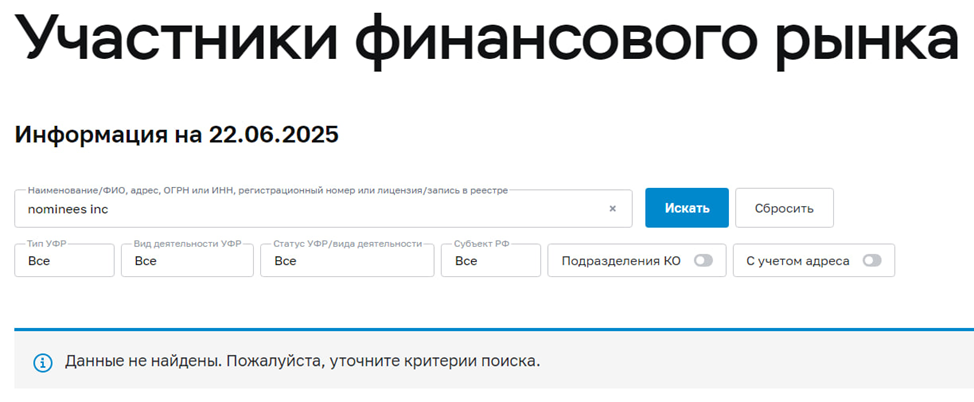
Task: Click the Вид деятельности УФР caption label
Action: [188, 244]
